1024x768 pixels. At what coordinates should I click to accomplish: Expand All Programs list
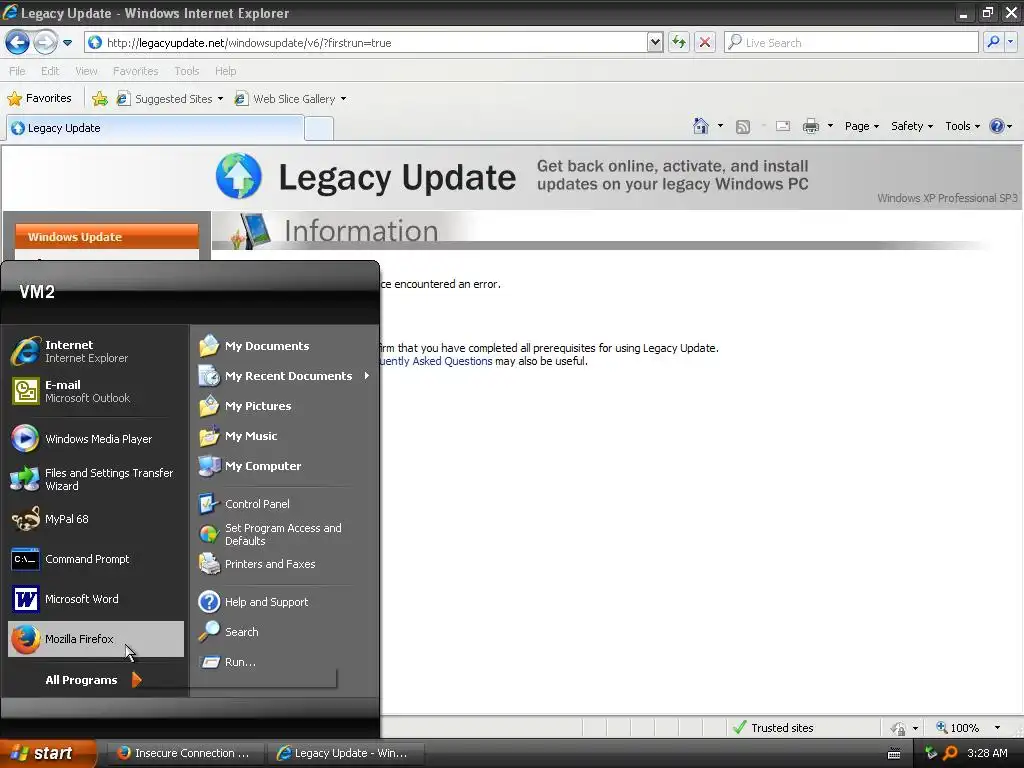[x=93, y=680]
